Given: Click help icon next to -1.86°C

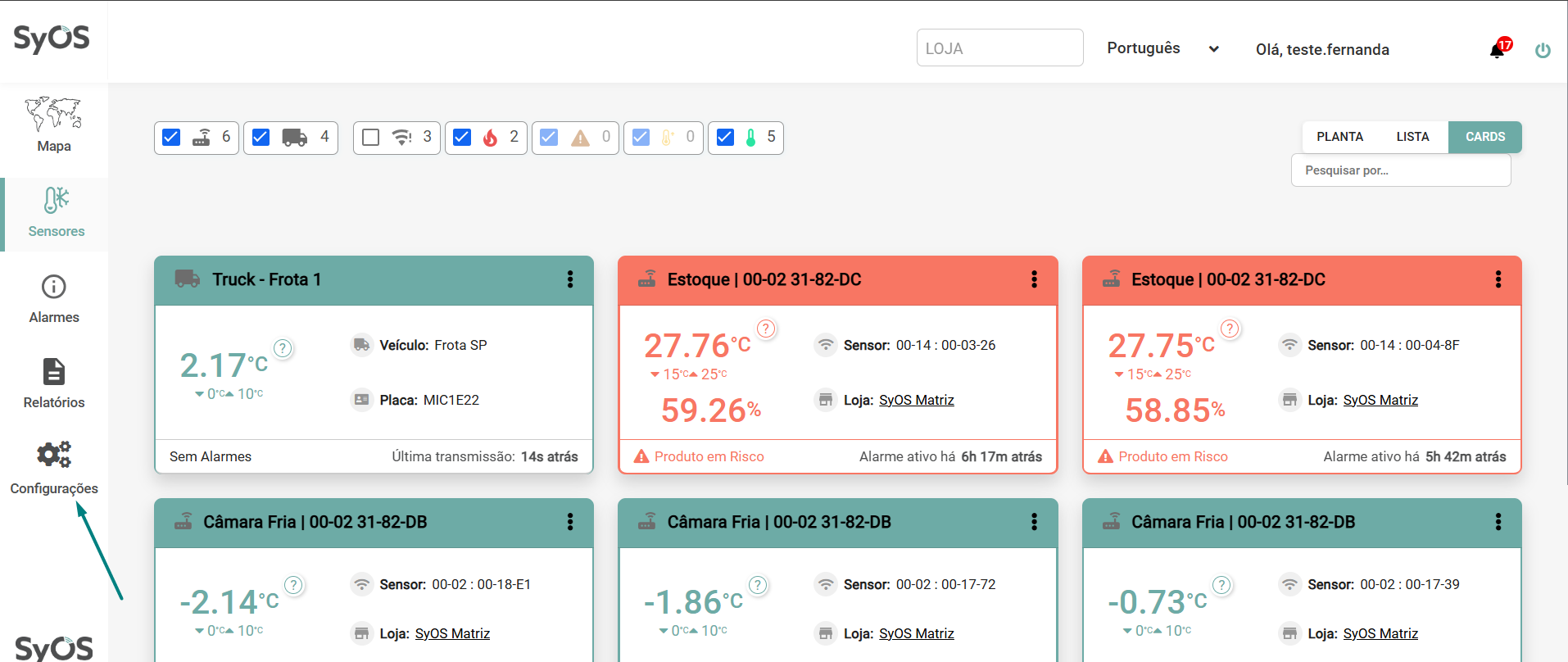Looking at the screenshot, I should click(x=758, y=585).
